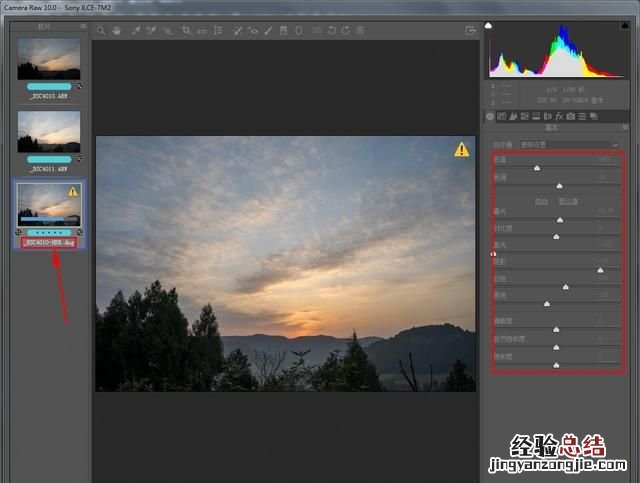Select the _DSC4010.ARW thumbnail
Image resolution: width=640 pixels, height=483 pixels.
tap(49, 59)
